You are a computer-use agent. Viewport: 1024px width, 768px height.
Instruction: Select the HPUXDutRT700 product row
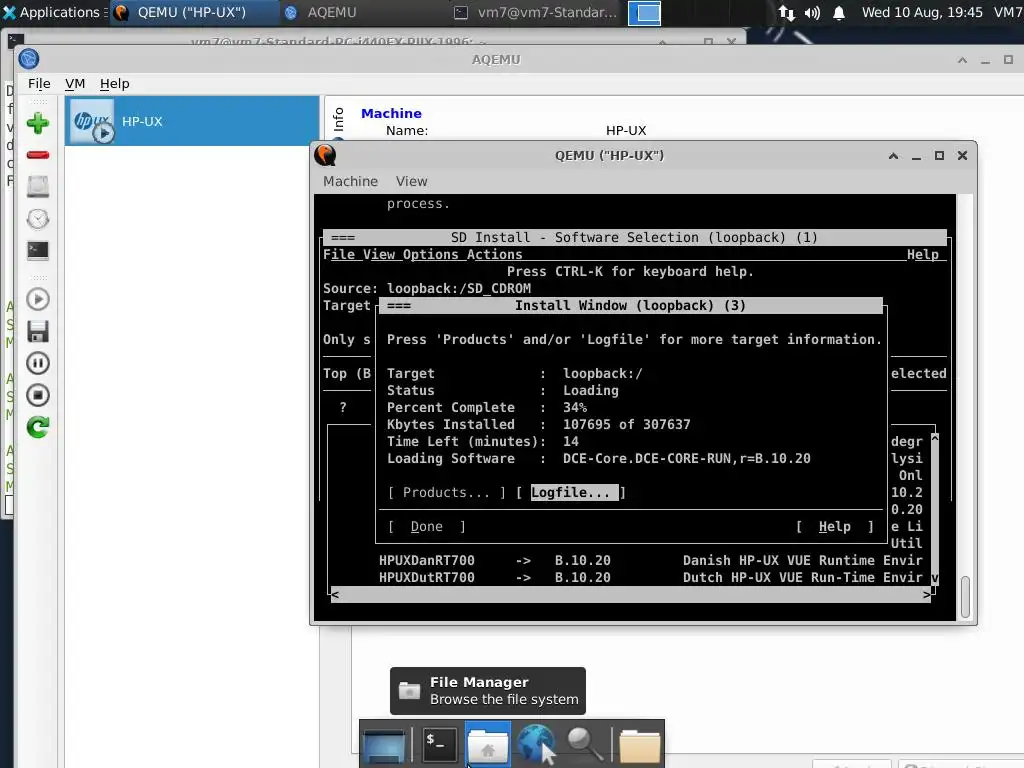[x=650, y=577]
